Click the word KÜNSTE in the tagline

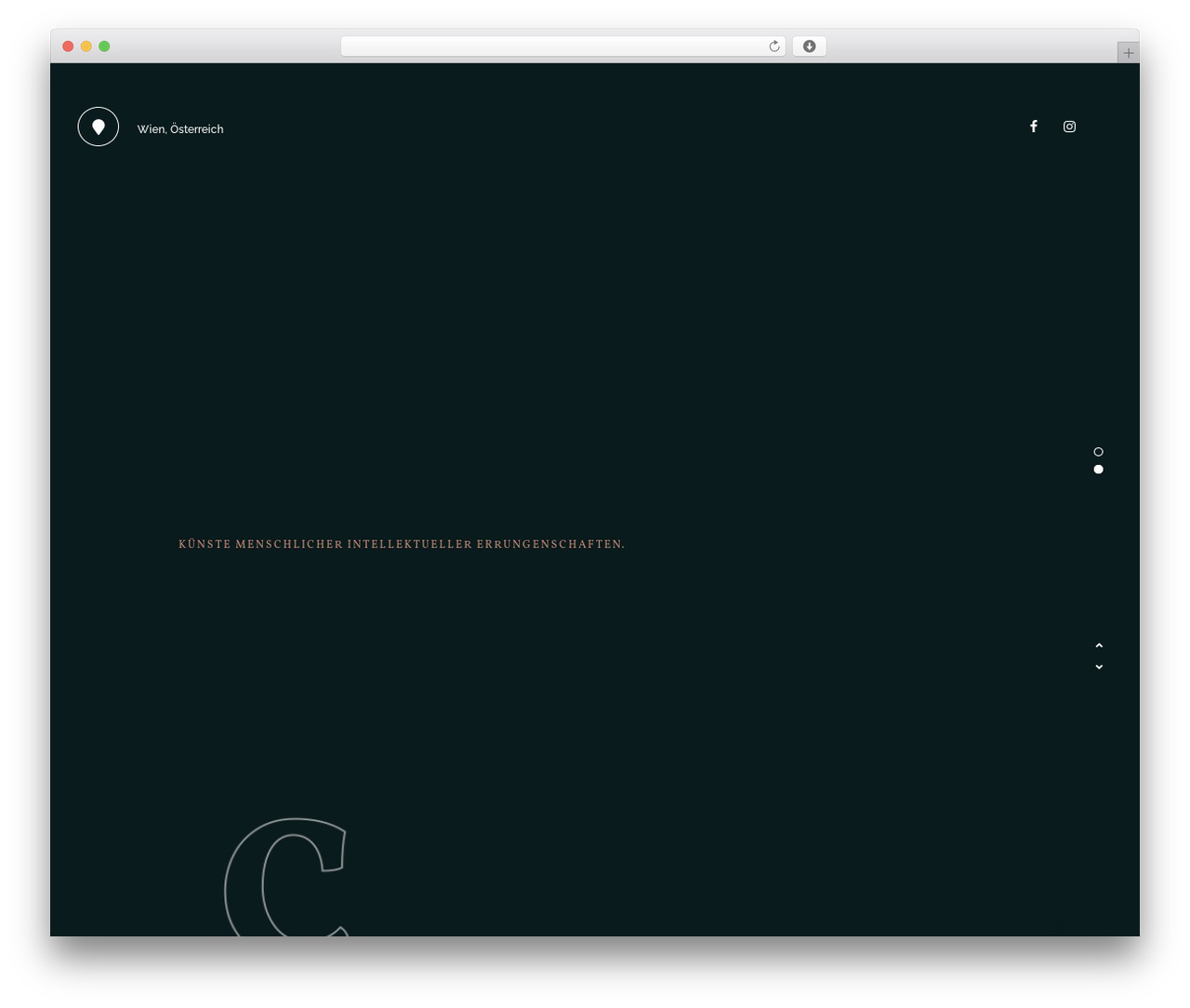coord(205,544)
